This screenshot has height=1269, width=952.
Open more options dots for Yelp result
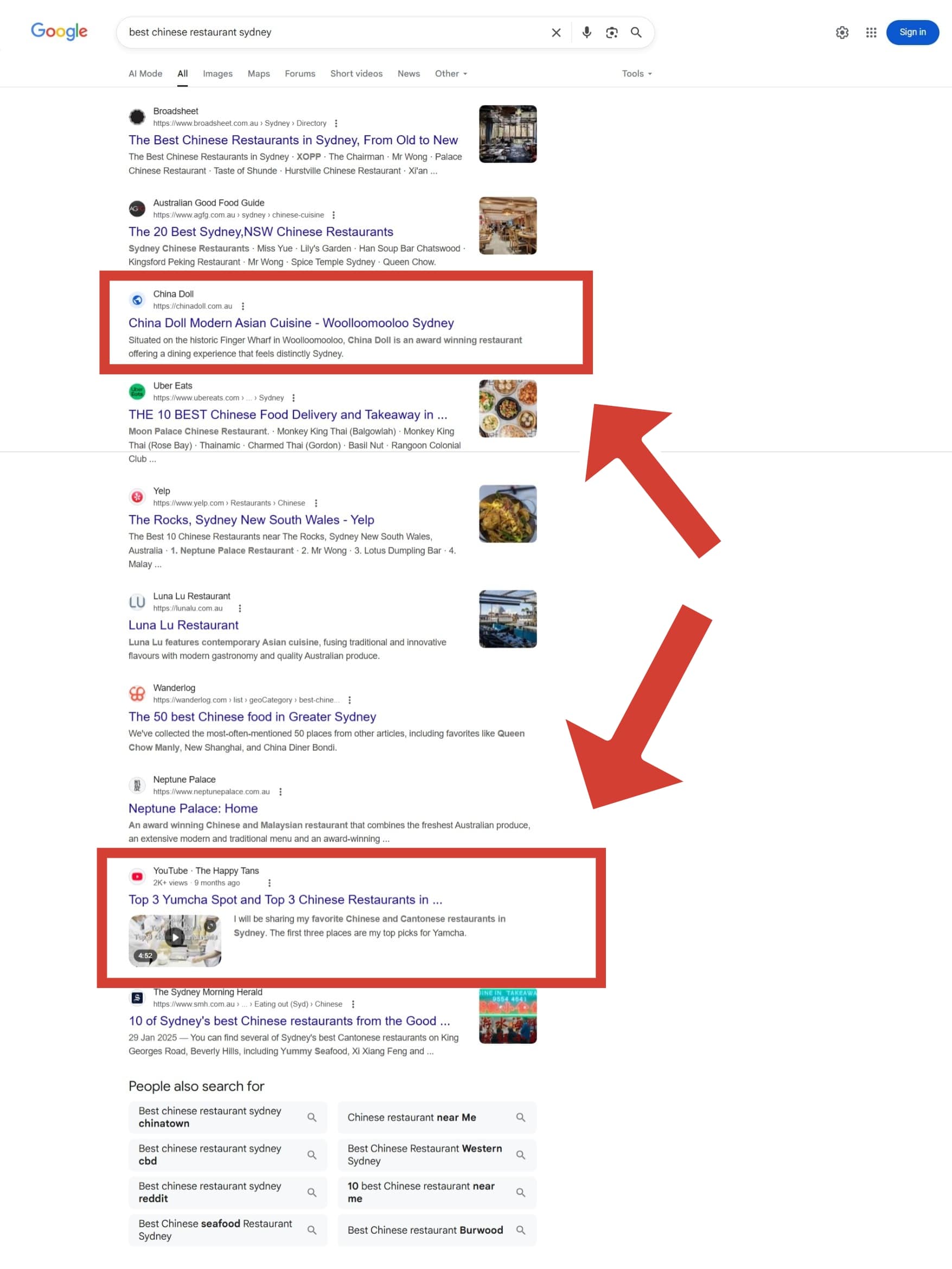coord(316,503)
